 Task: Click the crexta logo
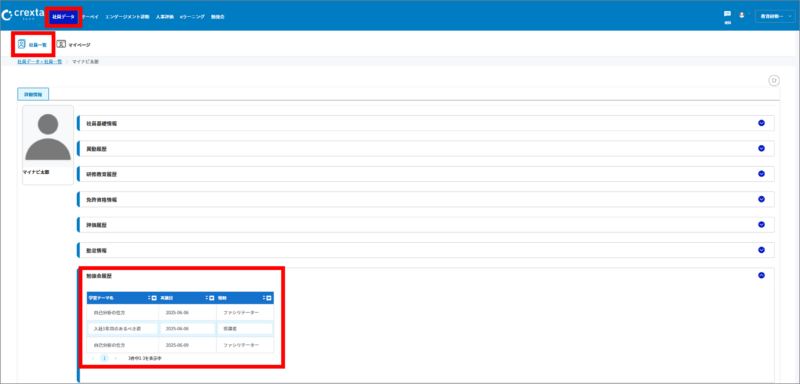coord(22,15)
